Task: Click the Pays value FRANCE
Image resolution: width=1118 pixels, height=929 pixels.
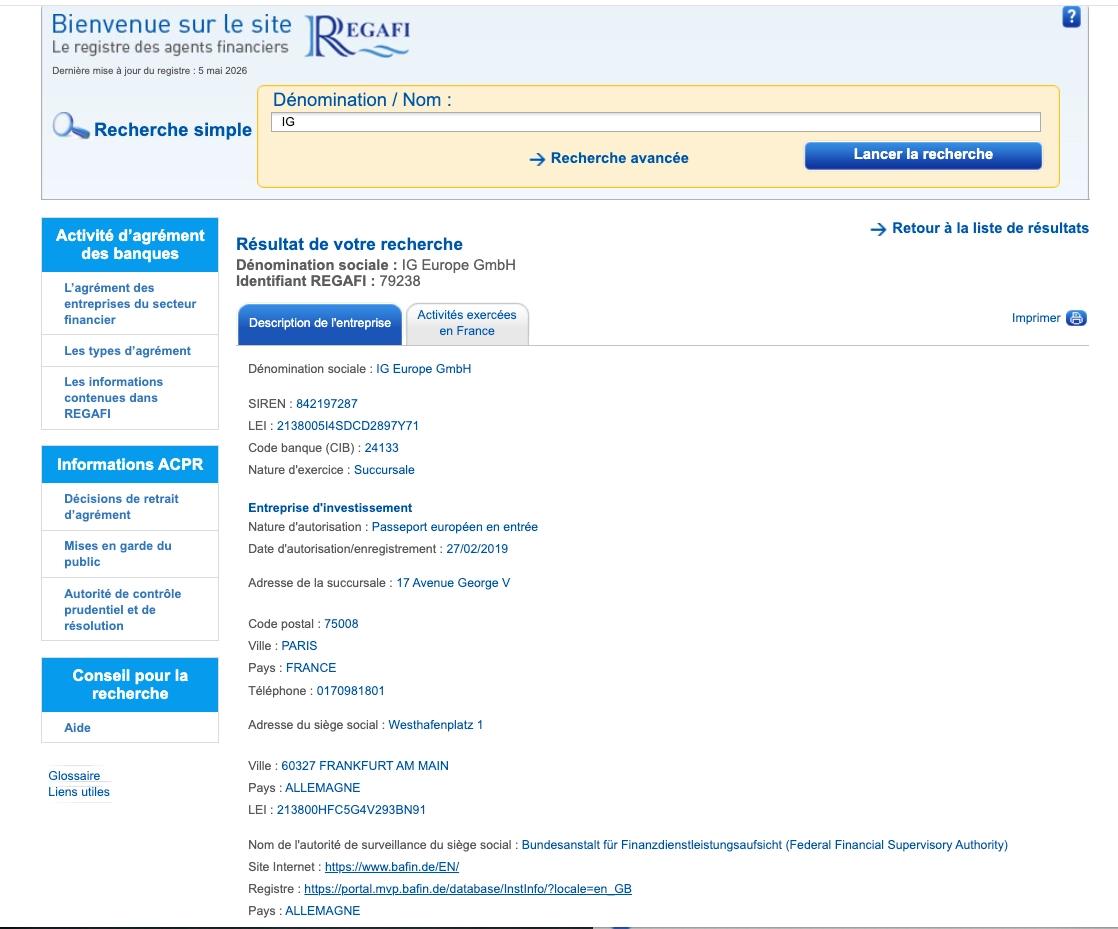Action: point(311,668)
